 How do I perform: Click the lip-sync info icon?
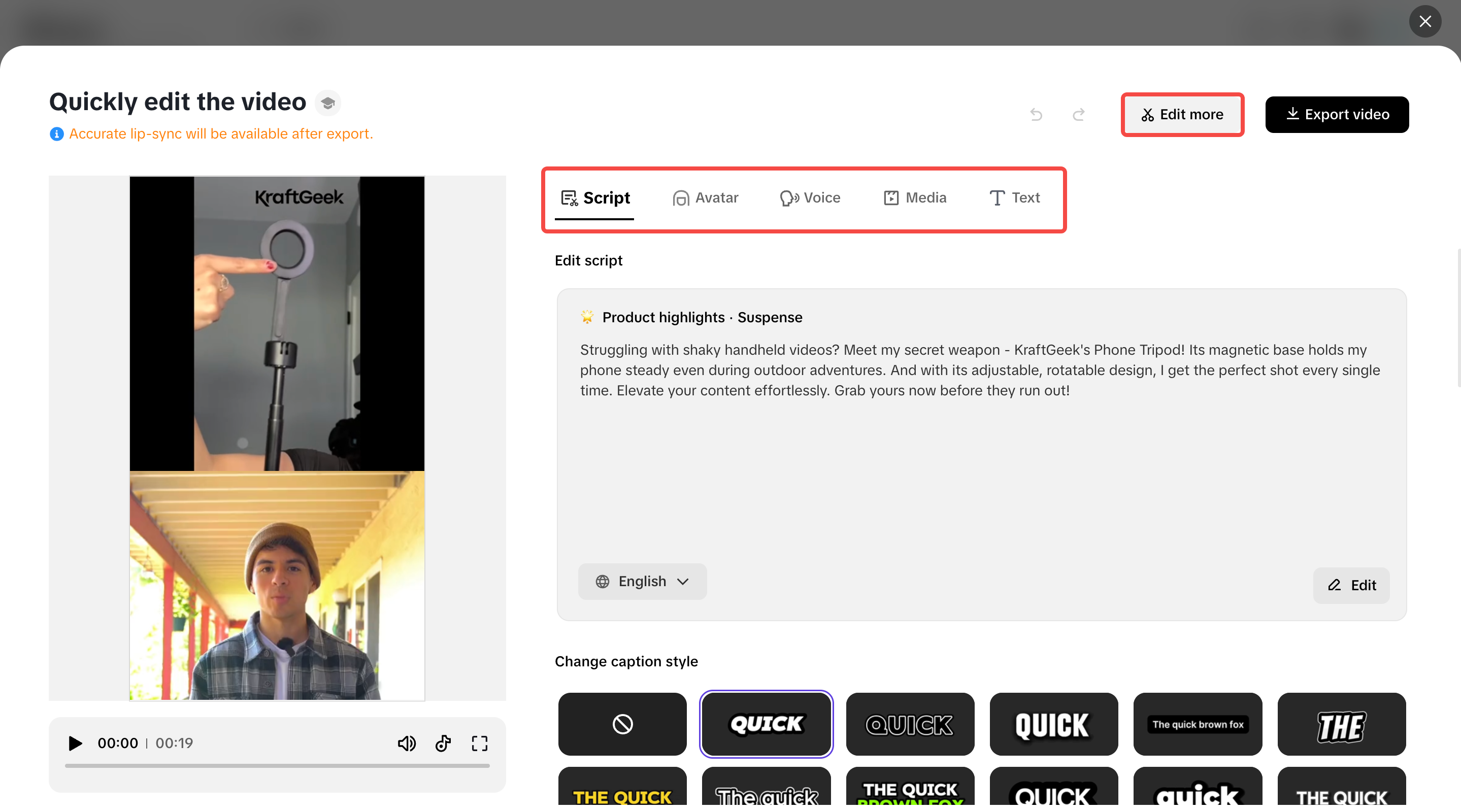(x=57, y=134)
